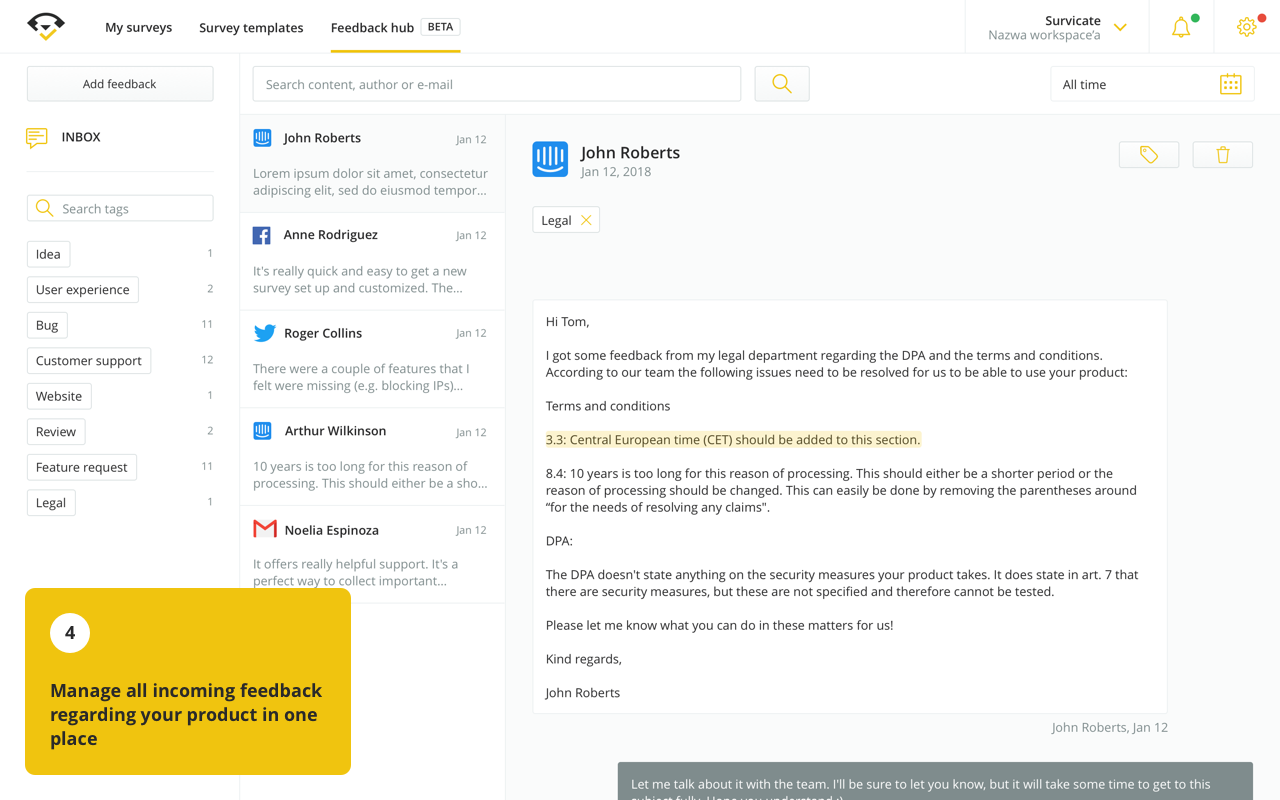The width and height of the screenshot is (1280, 800).
Task: Open settings gear icon
Action: coord(1246,27)
